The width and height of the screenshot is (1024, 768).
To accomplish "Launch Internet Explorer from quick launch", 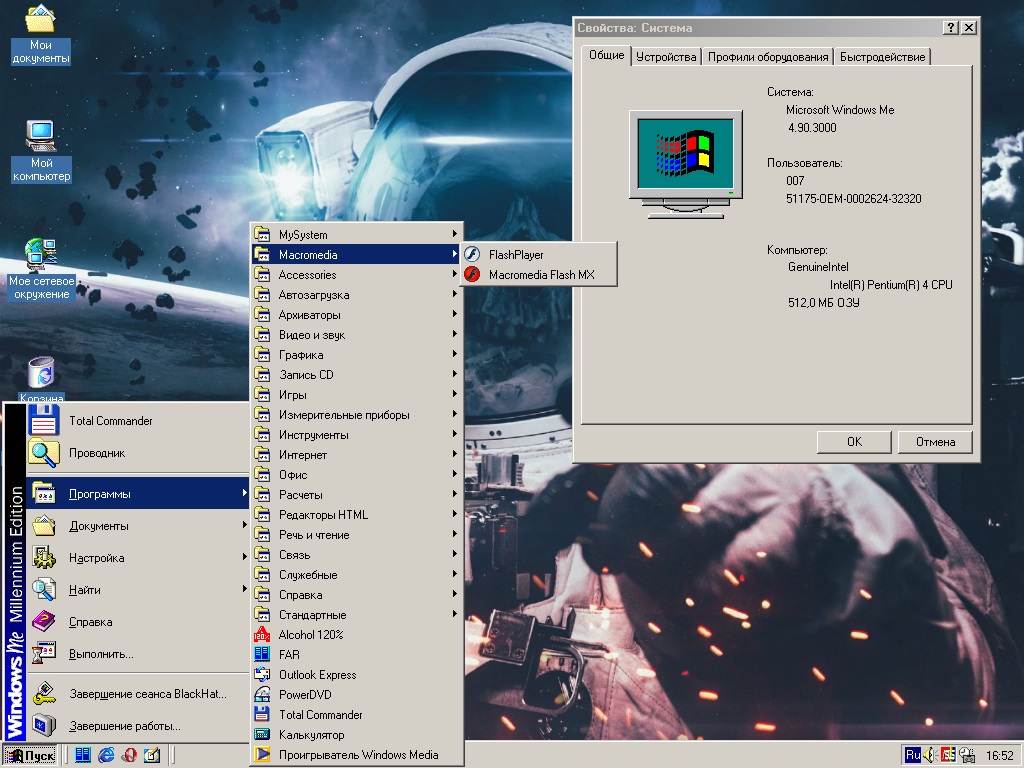I will tap(106, 755).
